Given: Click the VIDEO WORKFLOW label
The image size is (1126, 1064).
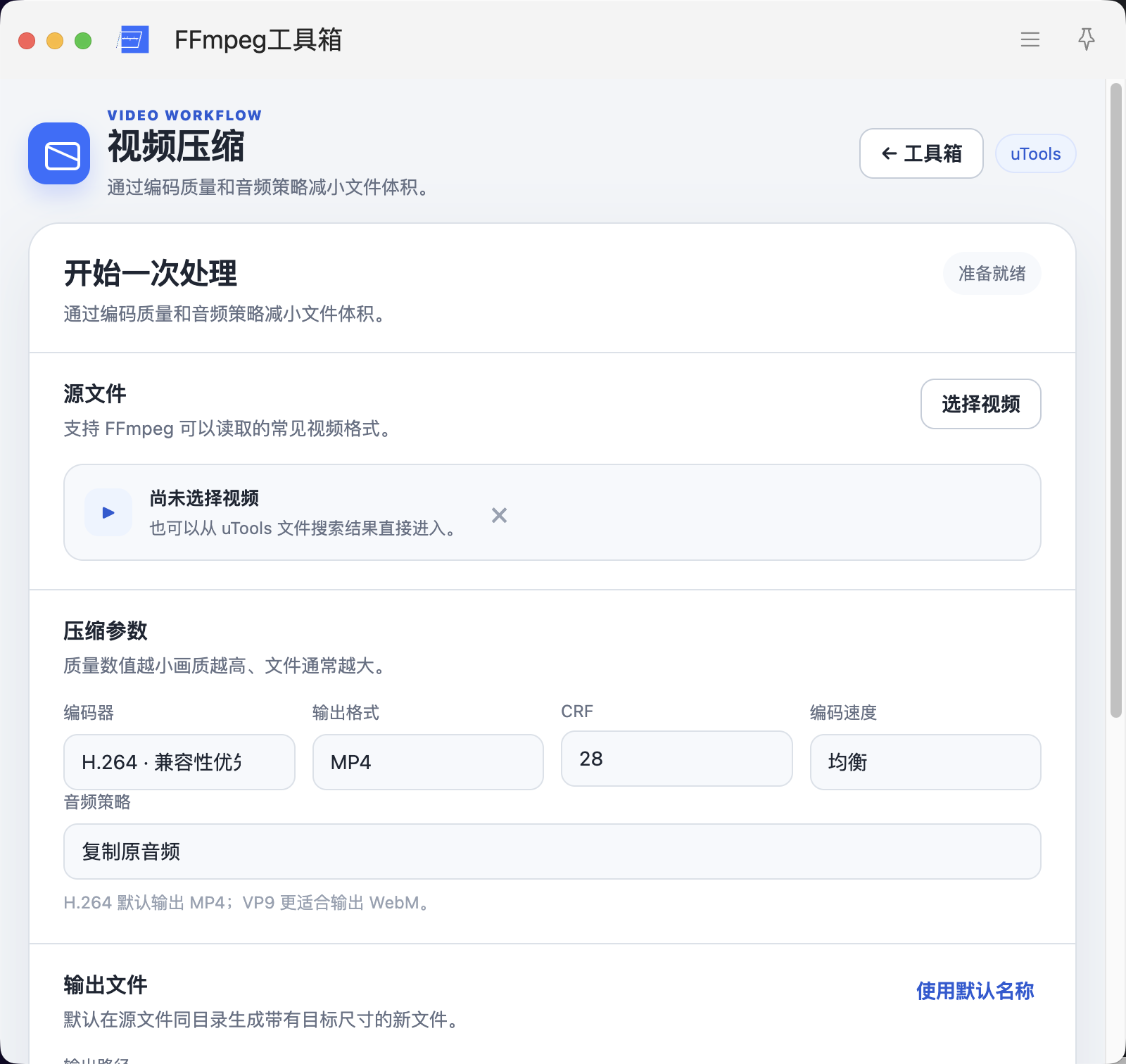Looking at the screenshot, I should (184, 115).
